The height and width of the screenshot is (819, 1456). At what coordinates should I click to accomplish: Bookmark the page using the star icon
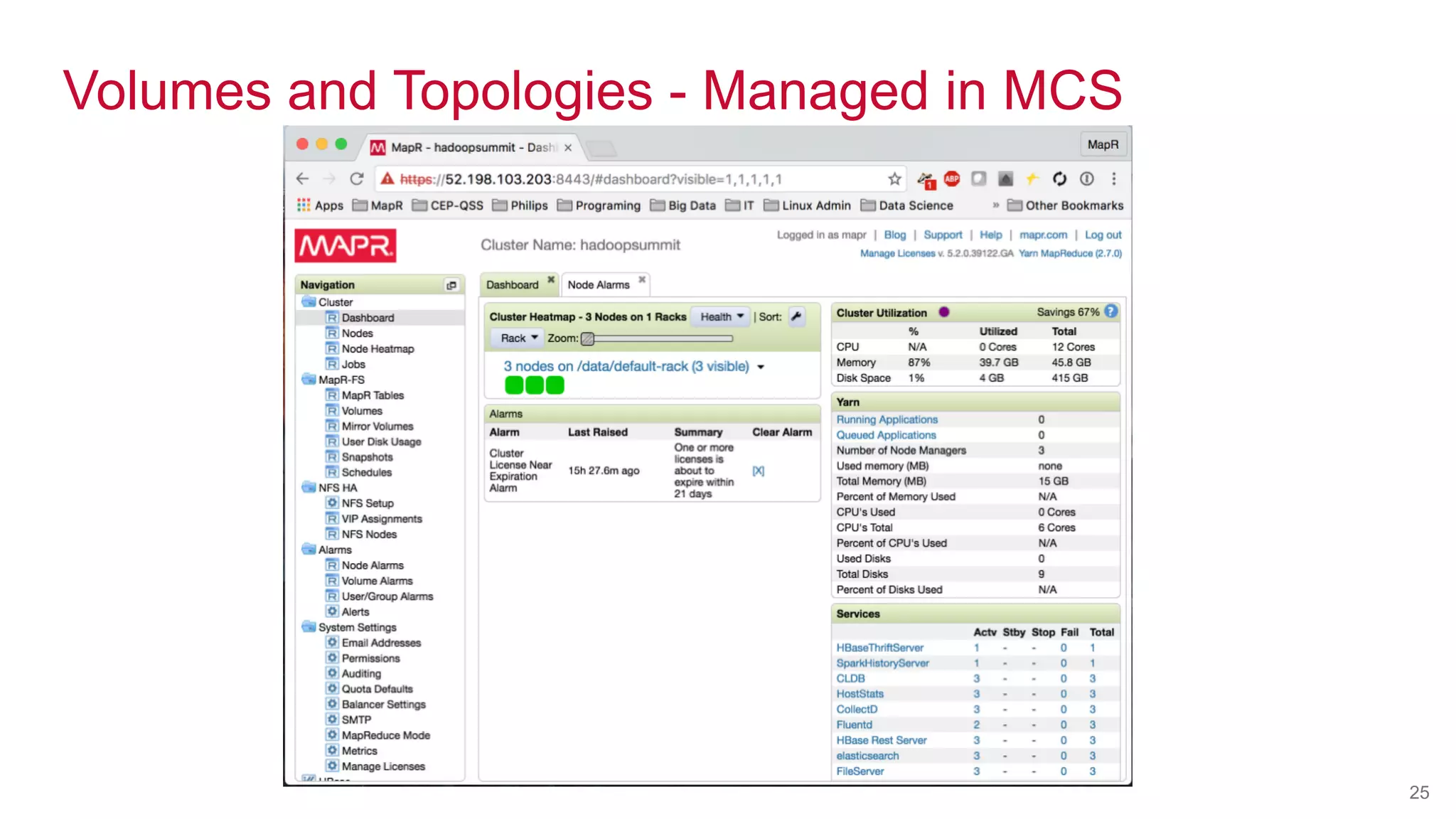coord(894,178)
